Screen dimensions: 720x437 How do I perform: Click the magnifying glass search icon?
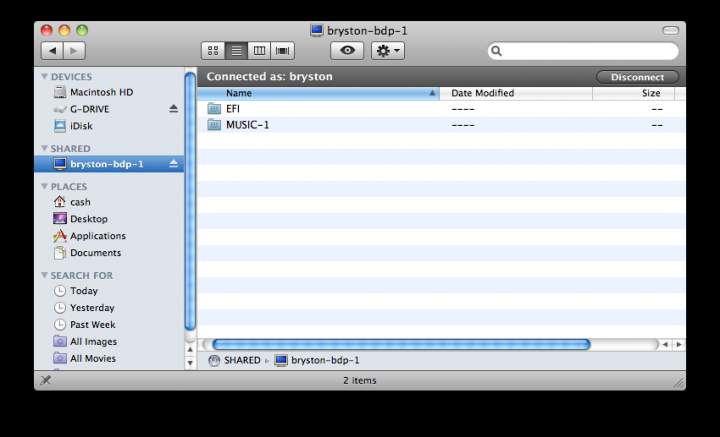pyautogui.click(x=496, y=51)
